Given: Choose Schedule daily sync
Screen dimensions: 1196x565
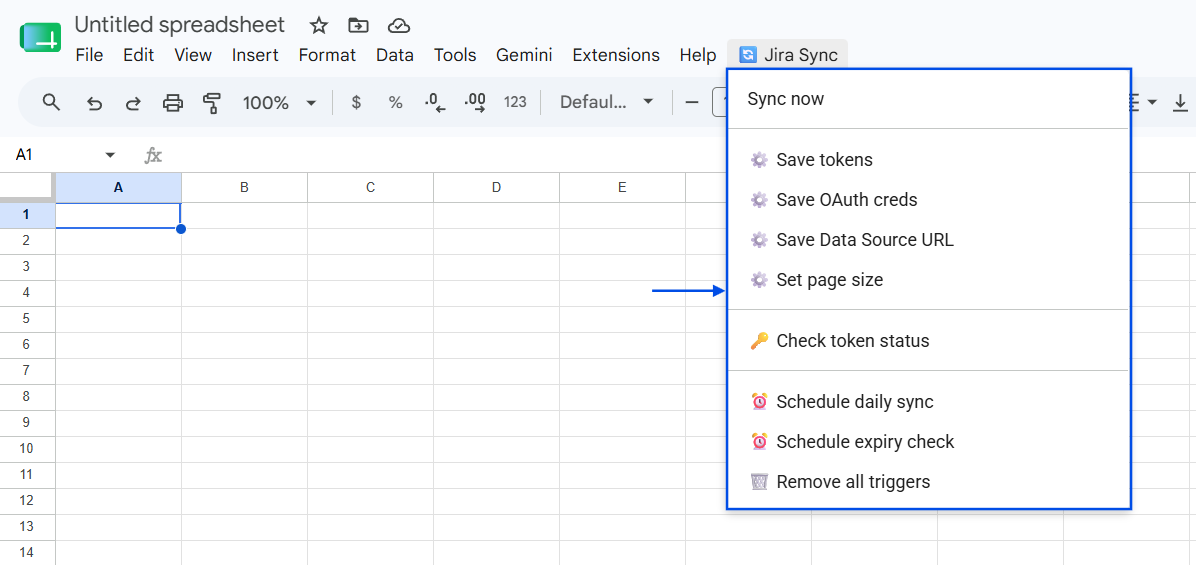Looking at the screenshot, I should [928, 402].
